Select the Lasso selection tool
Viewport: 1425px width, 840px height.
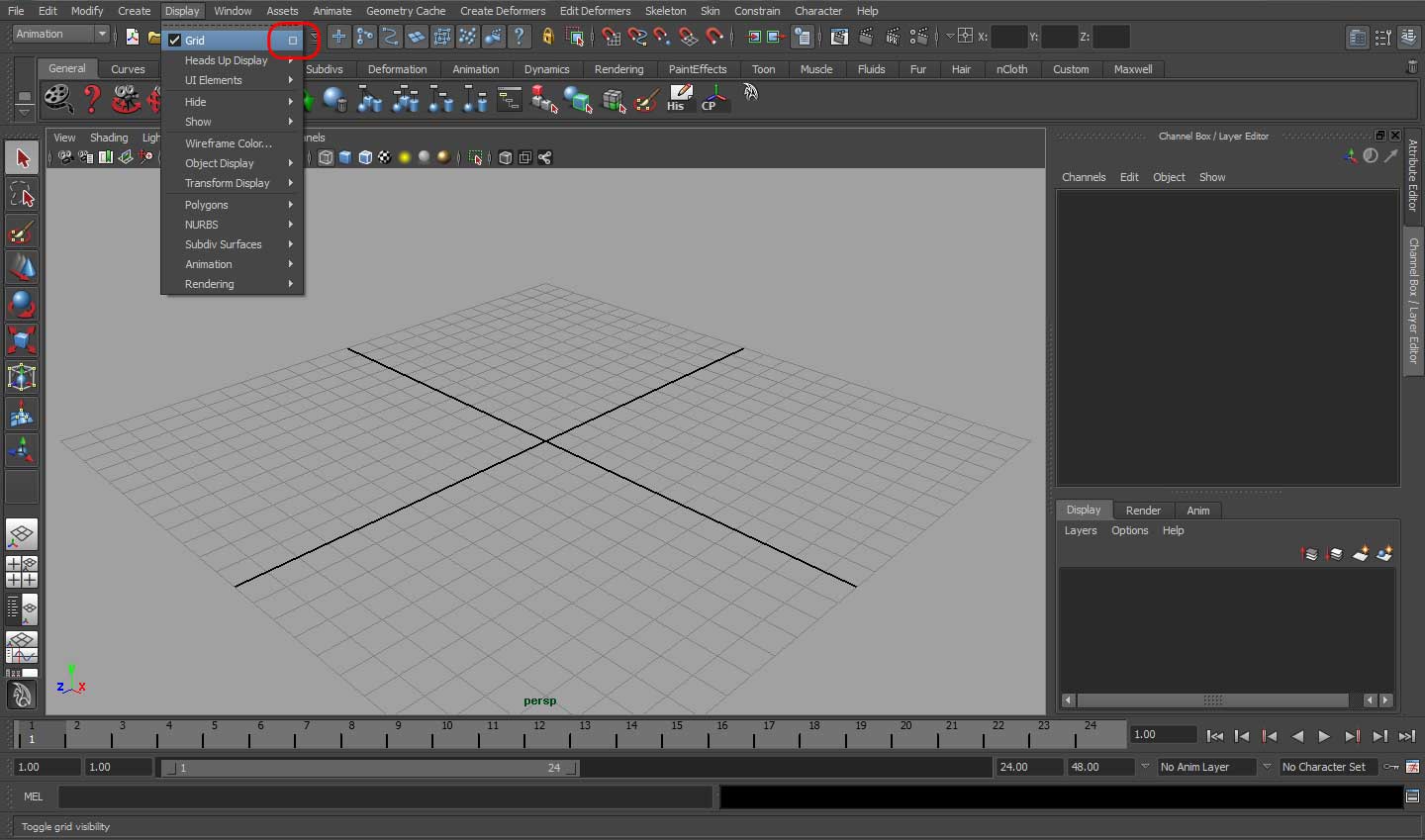[x=22, y=194]
